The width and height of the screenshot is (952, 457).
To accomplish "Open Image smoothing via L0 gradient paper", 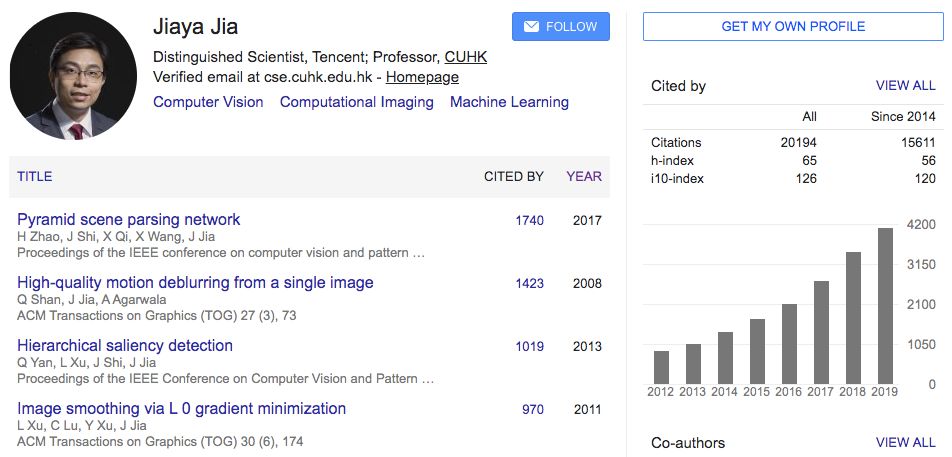I will 182,409.
